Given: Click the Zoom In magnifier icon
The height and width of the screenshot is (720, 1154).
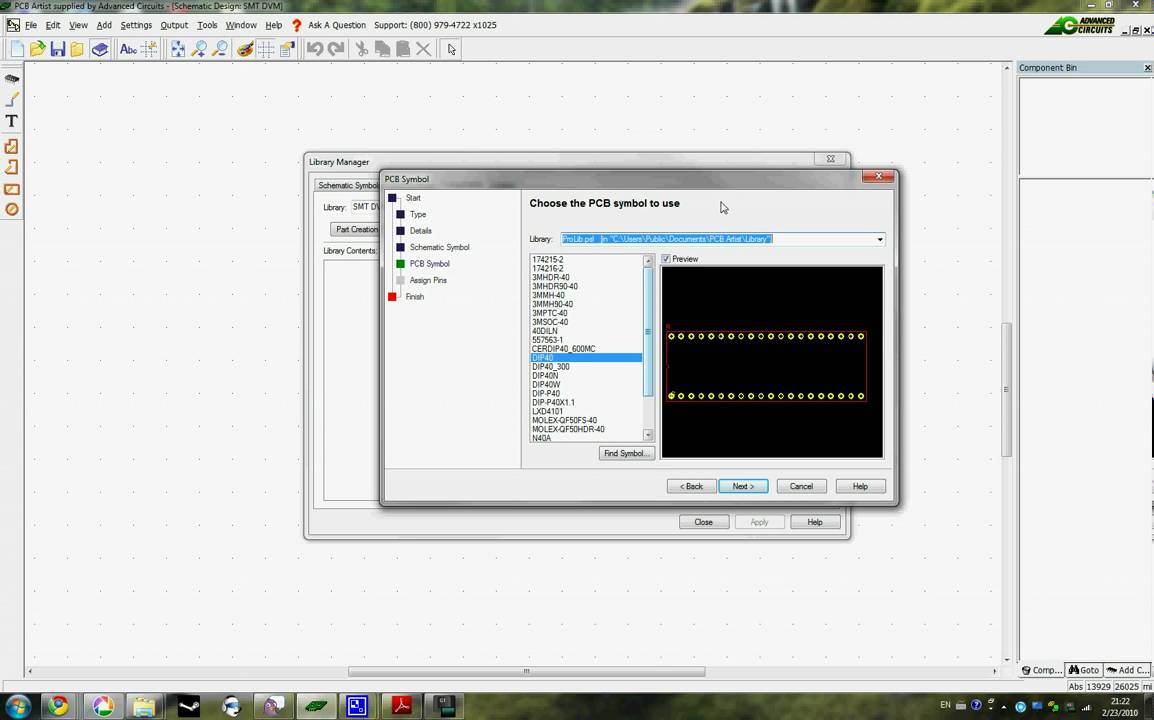Looking at the screenshot, I should coord(199,49).
